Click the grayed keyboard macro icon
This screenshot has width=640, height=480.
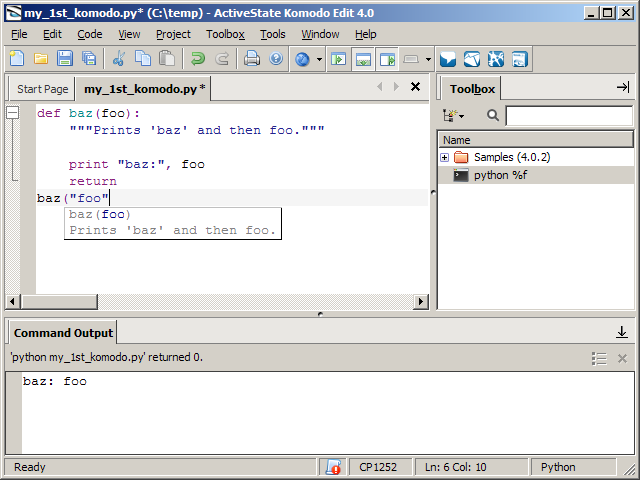[411, 60]
